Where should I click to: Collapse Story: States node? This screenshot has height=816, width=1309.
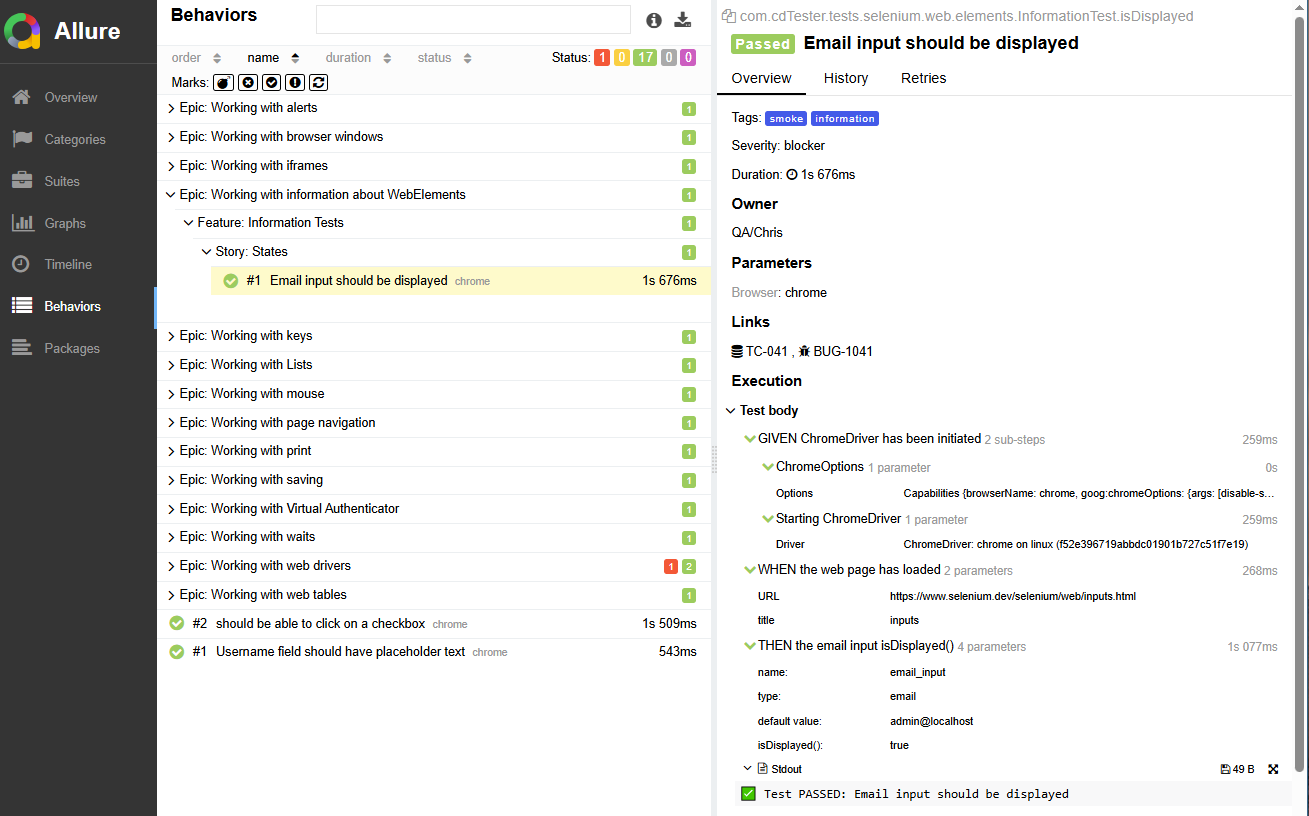pos(452,252)
